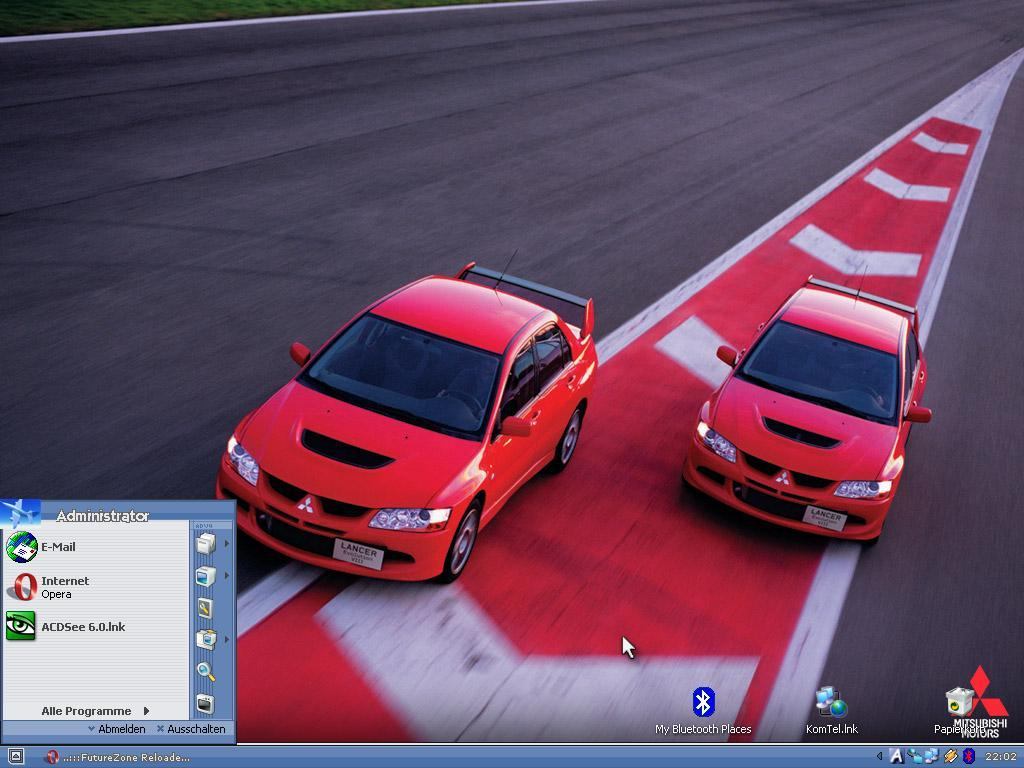Click the first network connection tray icon
Viewport: 1024px width, 768px height.
914,756
